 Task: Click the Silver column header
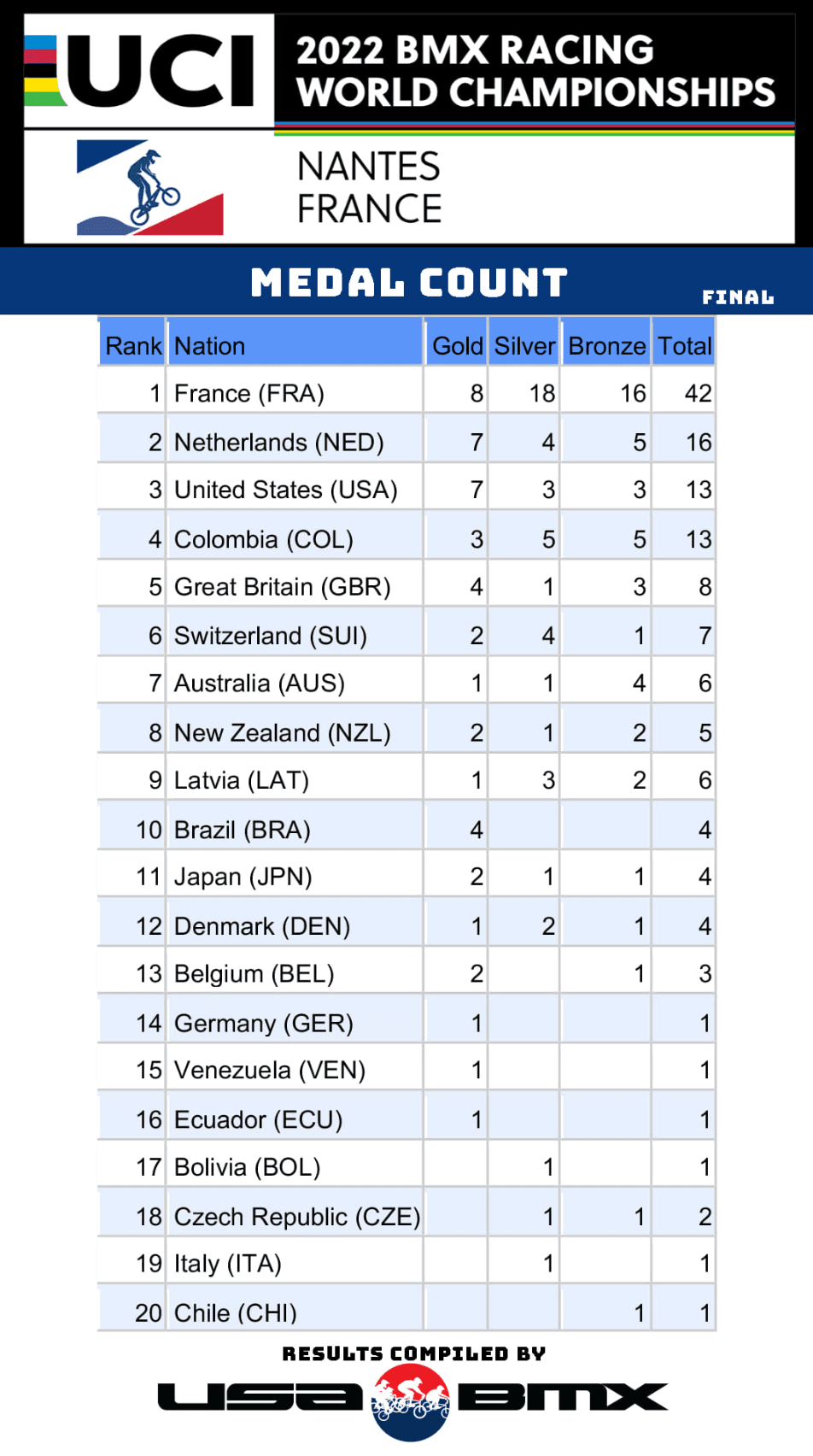point(524,346)
